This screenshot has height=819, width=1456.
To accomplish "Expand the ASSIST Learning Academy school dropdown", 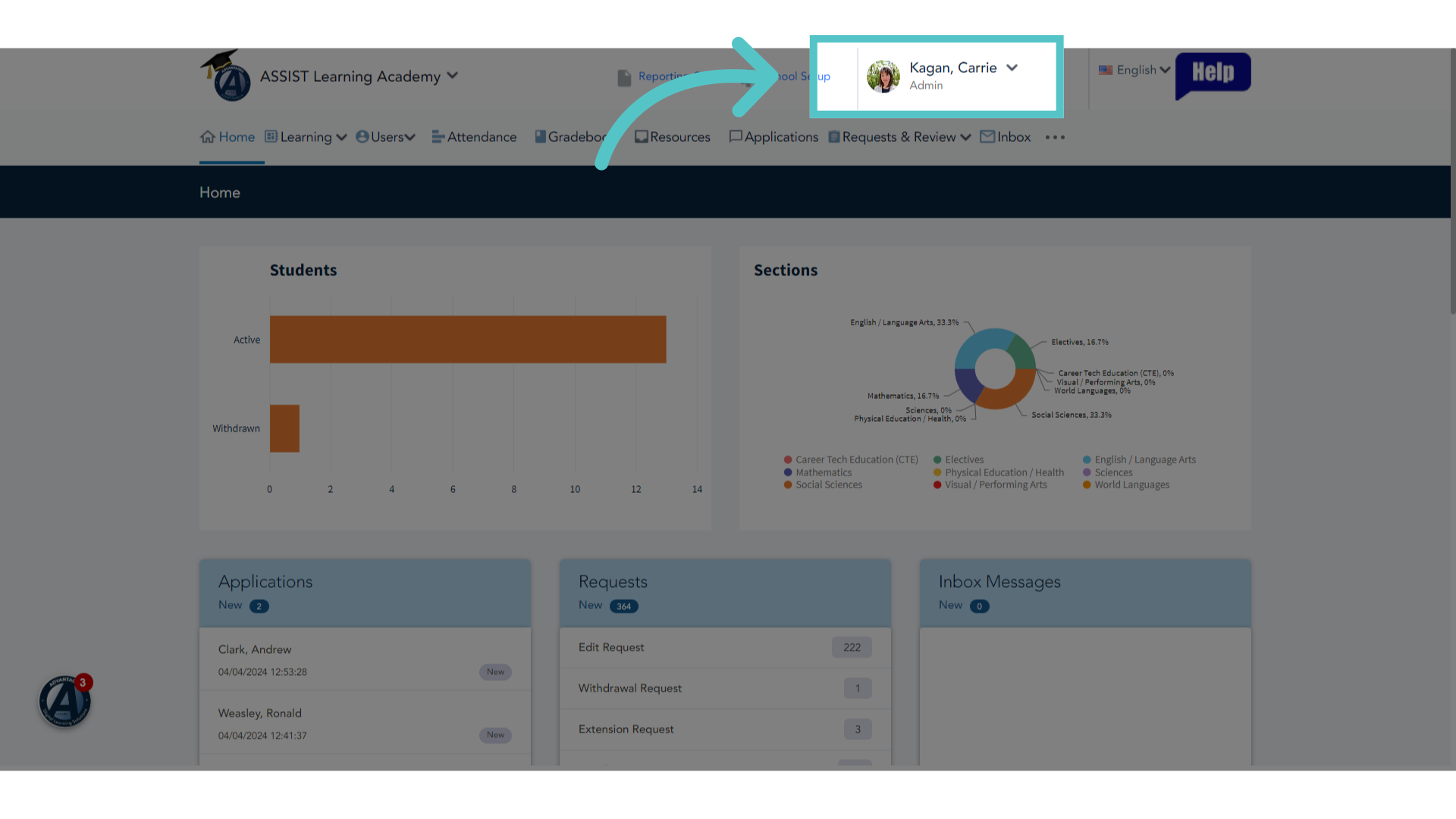I will click(x=453, y=75).
